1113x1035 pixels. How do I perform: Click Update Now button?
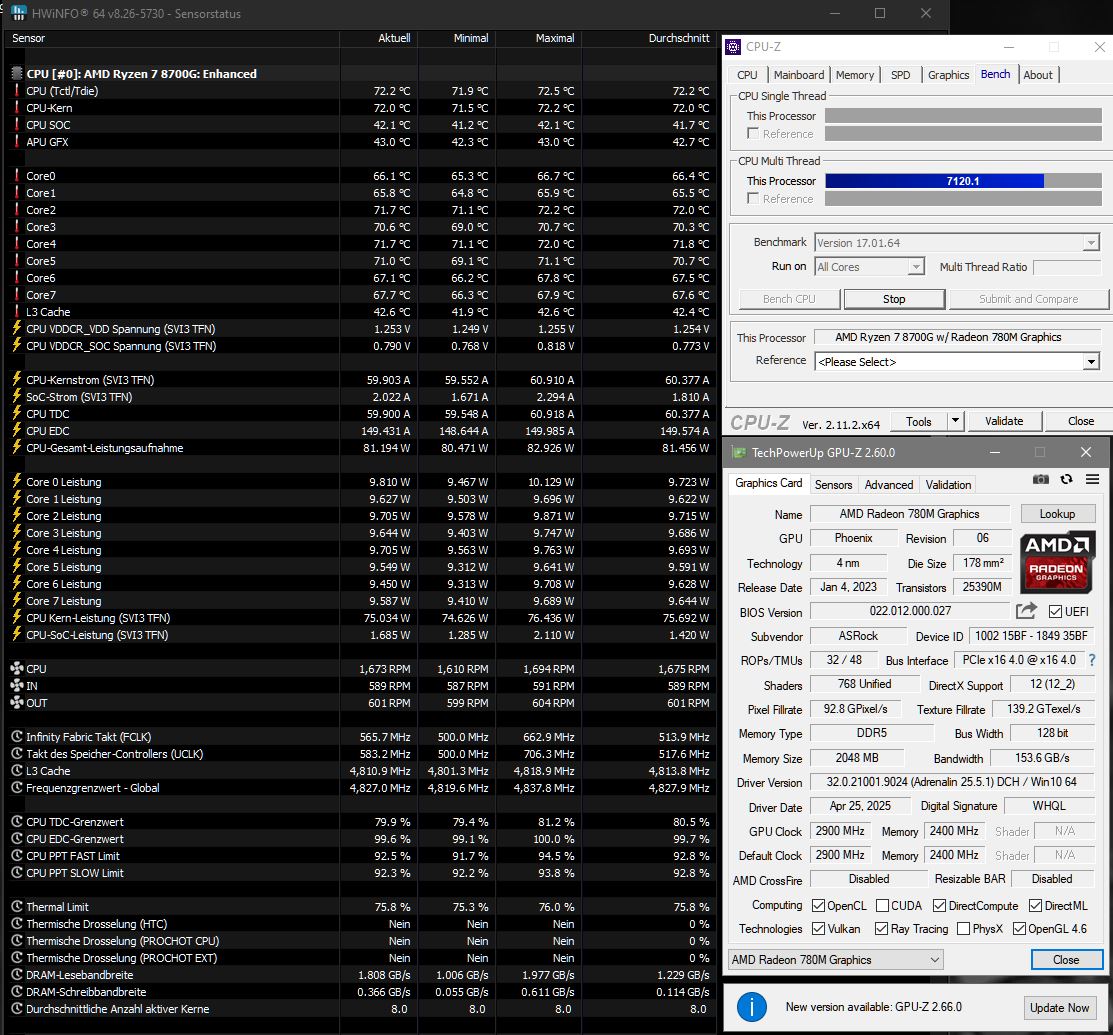point(1059,1007)
